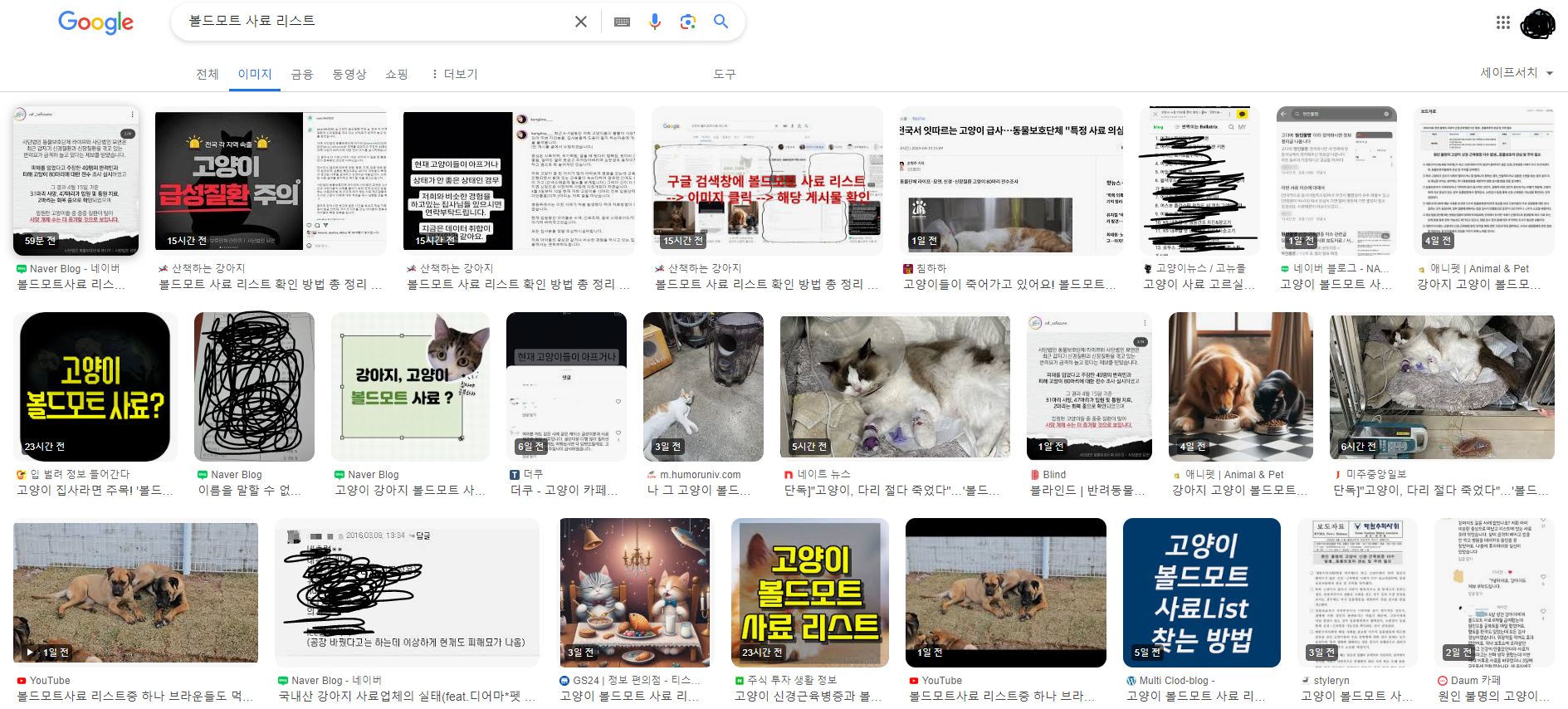The width and height of the screenshot is (1568, 709).
Task: Open the GS24 cartoon cats dining thumbnail
Action: [x=635, y=592]
